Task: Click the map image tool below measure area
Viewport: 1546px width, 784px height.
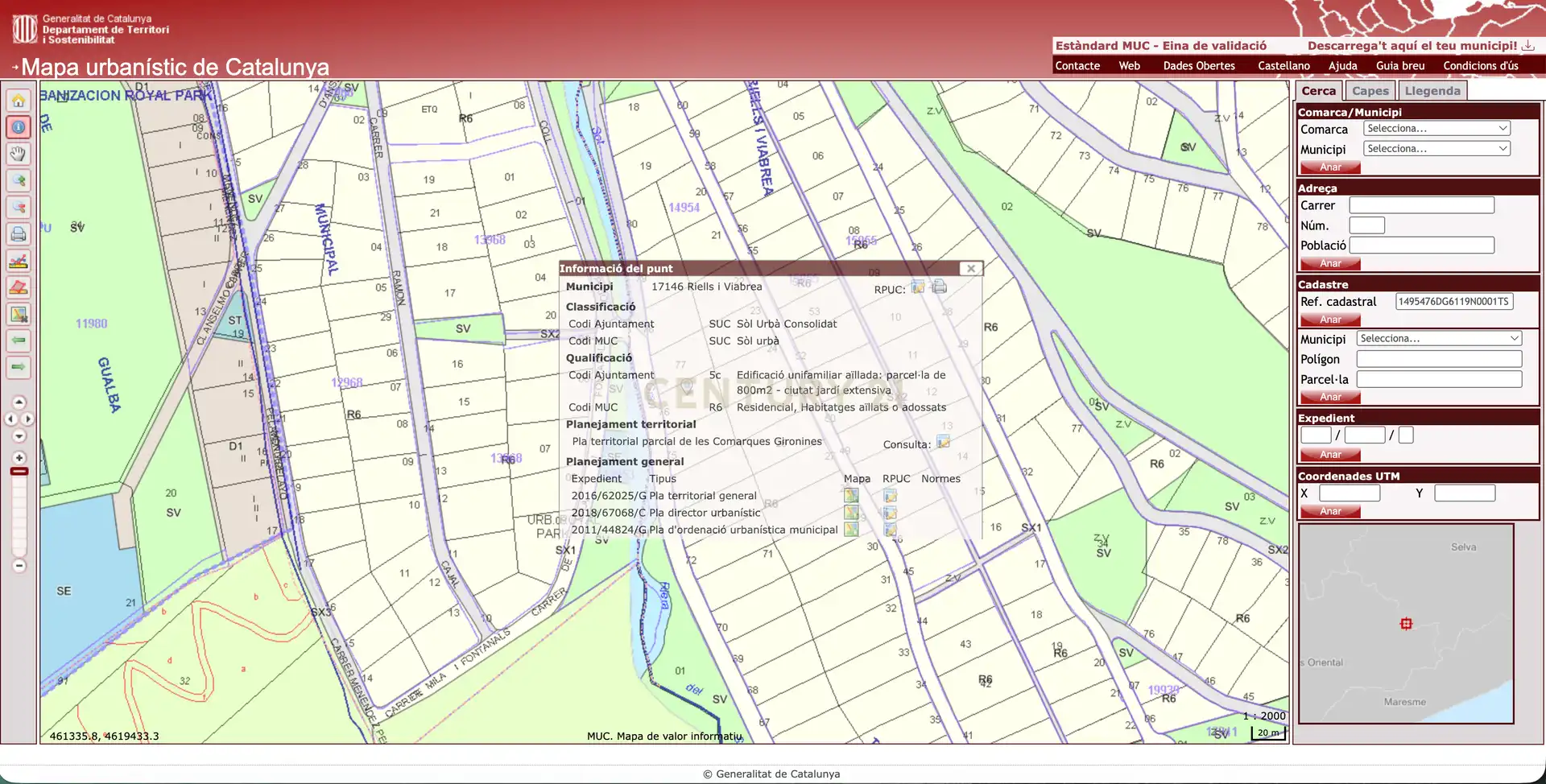Action: [x=19, y=314]
